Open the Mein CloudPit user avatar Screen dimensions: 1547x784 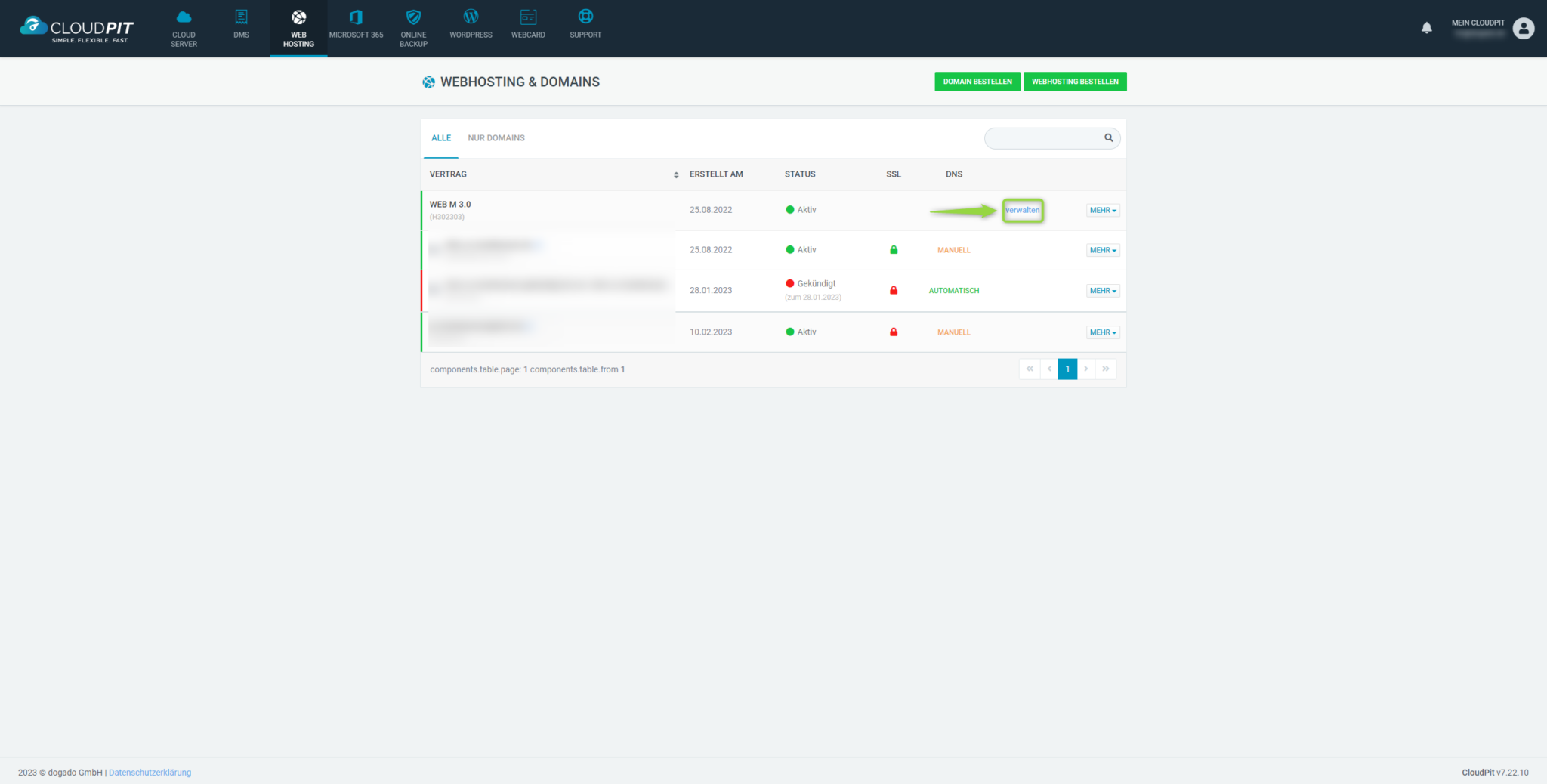pos(1524,29)
